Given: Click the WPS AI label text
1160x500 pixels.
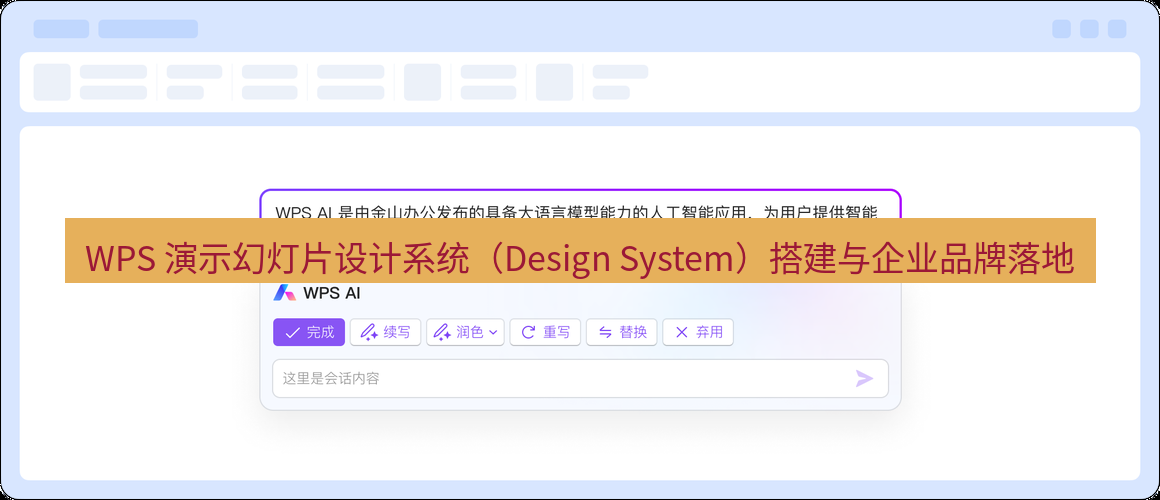Looking at the screenshot, I should pos(331,293).
